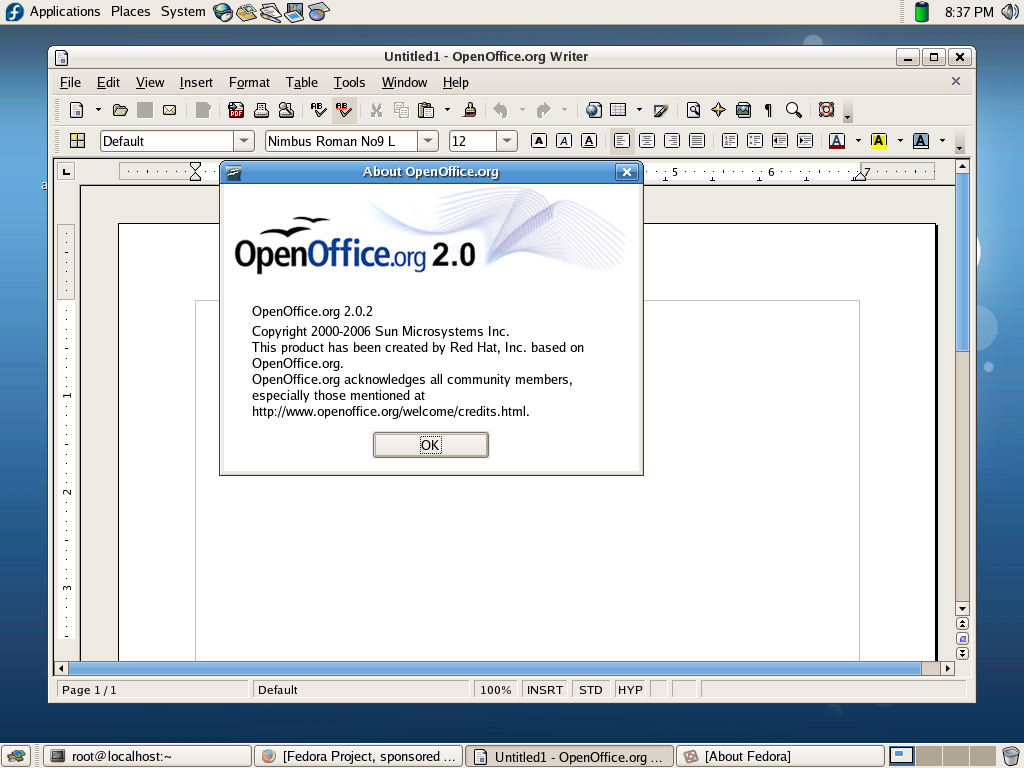Toggle Nonprinting Characters pilcrow

(769, 110)
